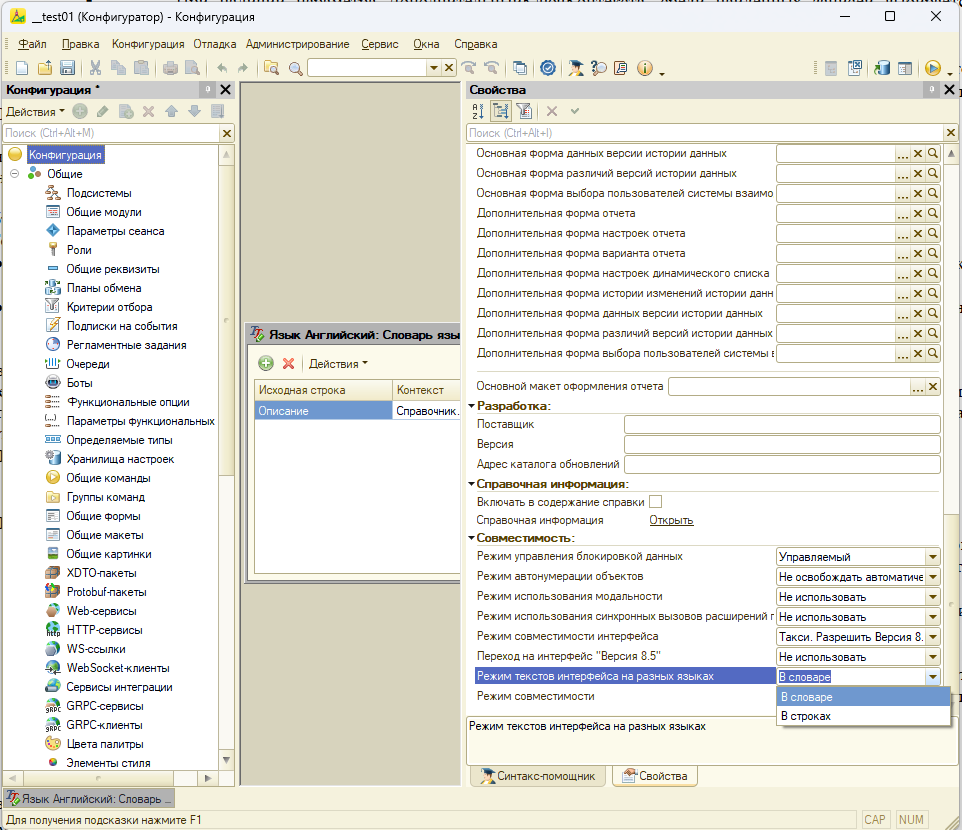Open the 'Действия' button in dictionary window

click(x=338, y=364)
